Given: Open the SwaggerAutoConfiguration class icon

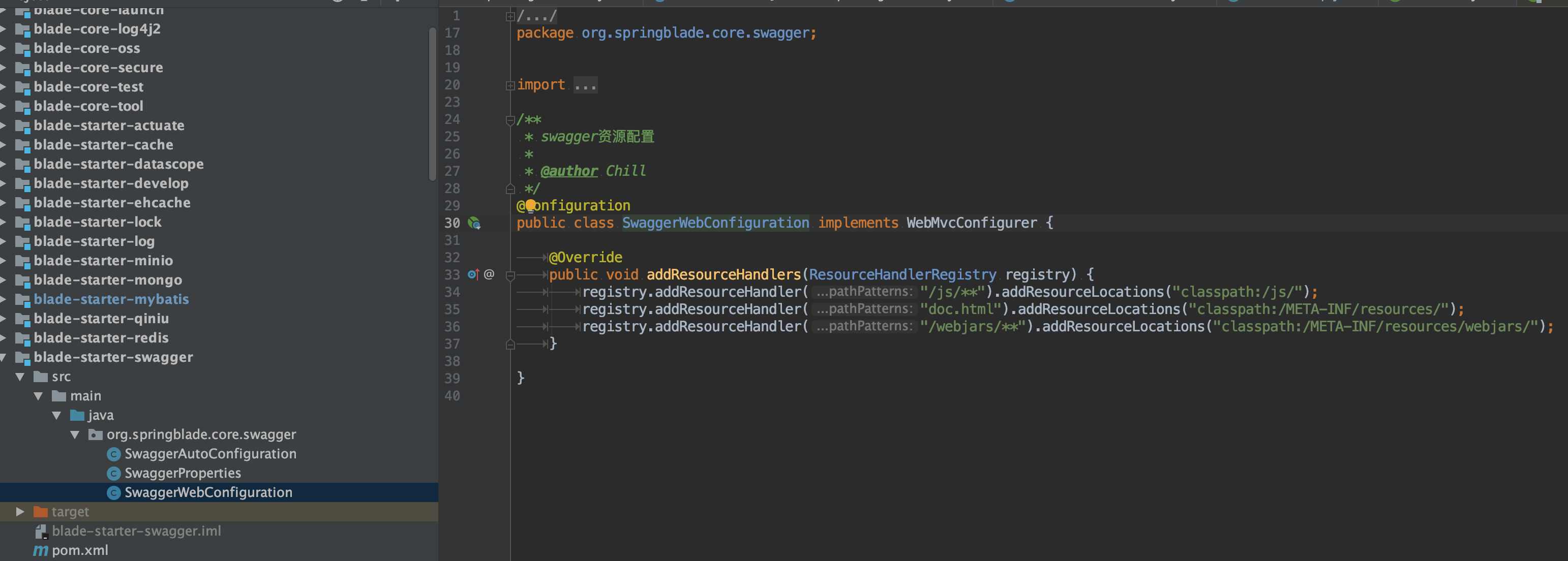Looking at the screenshot, I should point(114,454).
